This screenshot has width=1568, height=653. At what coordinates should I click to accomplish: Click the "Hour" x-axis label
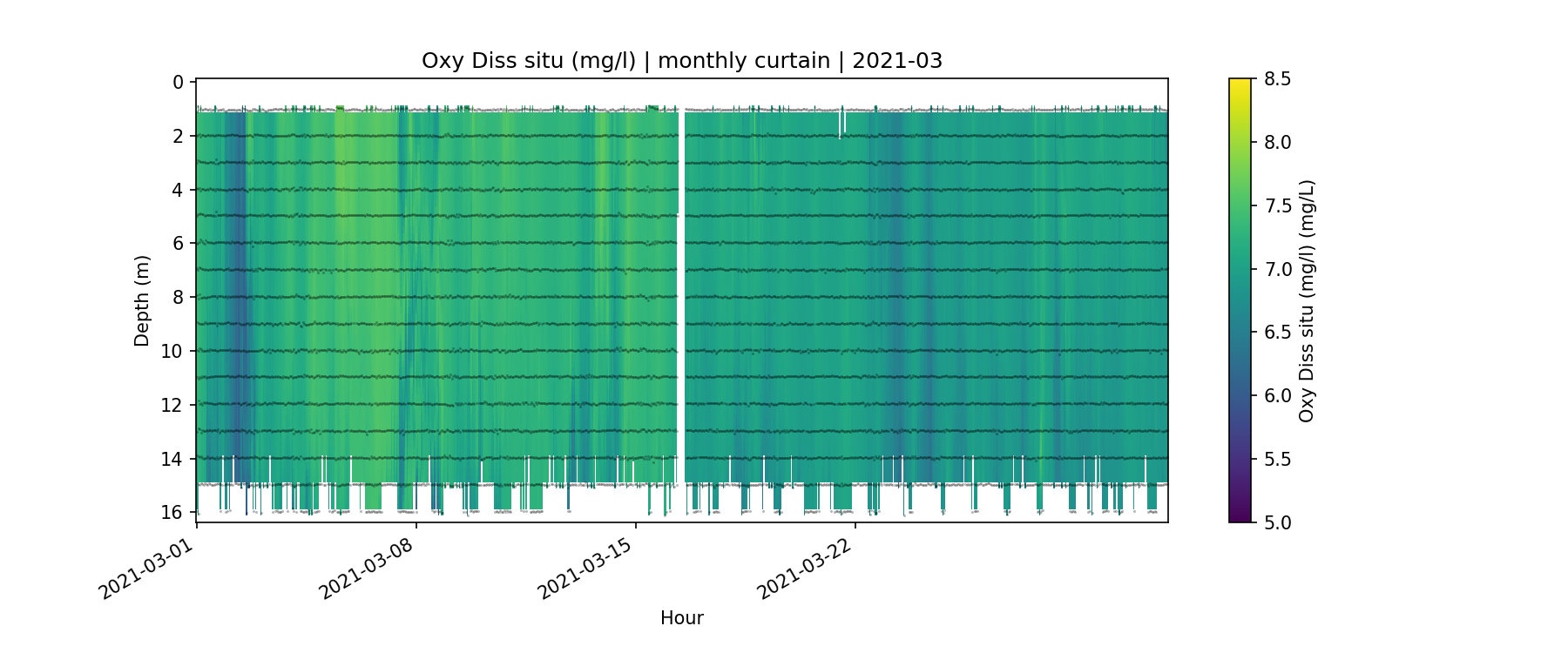(681, 618)
